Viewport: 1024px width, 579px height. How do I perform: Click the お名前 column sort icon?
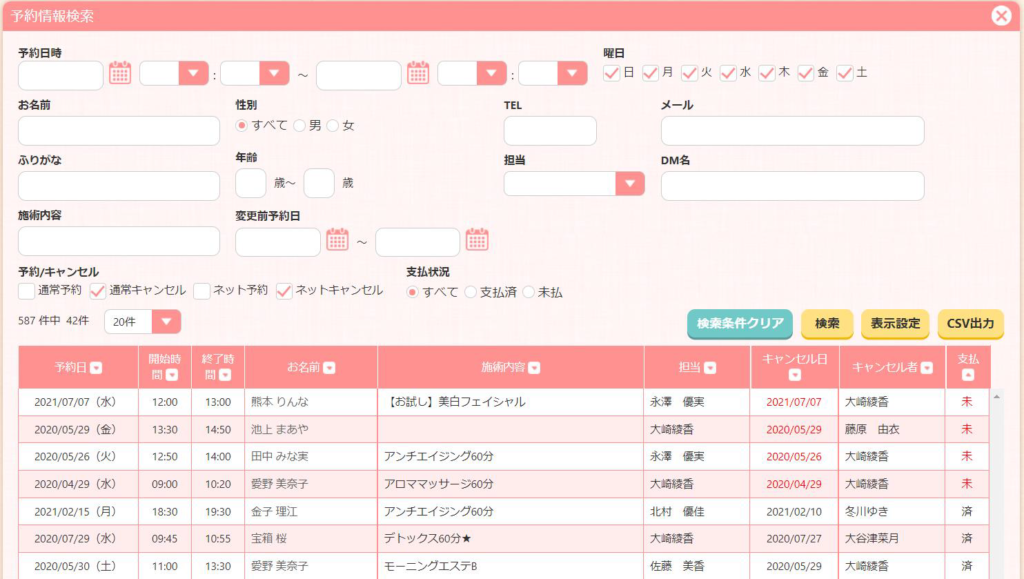pyautogui.click(x=329, y=368)
